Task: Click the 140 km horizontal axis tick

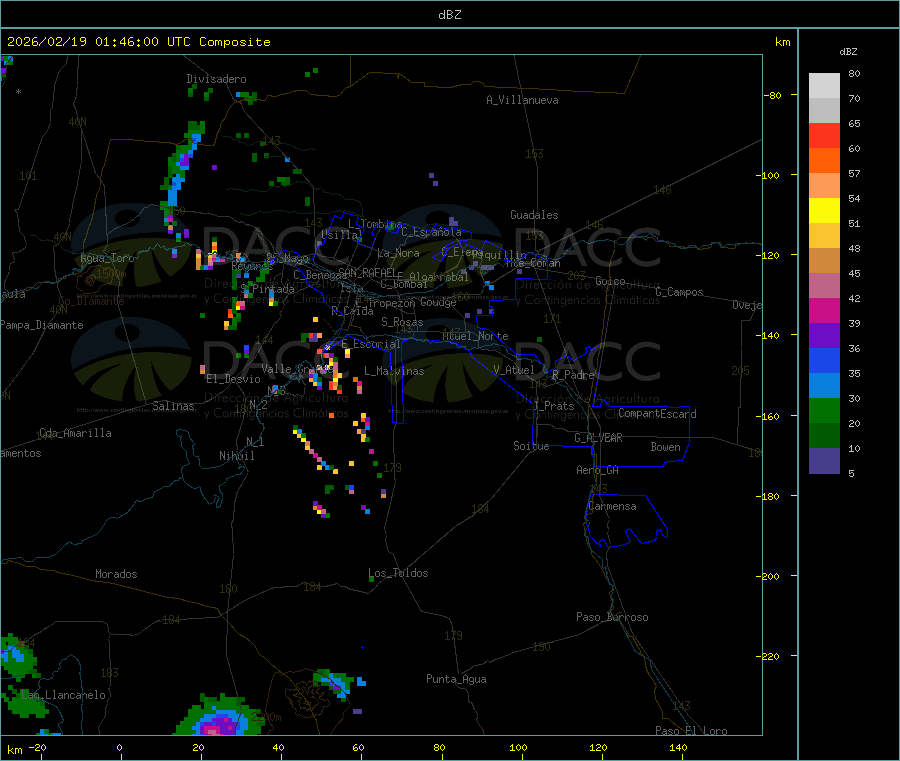Action: click(678, 748)
